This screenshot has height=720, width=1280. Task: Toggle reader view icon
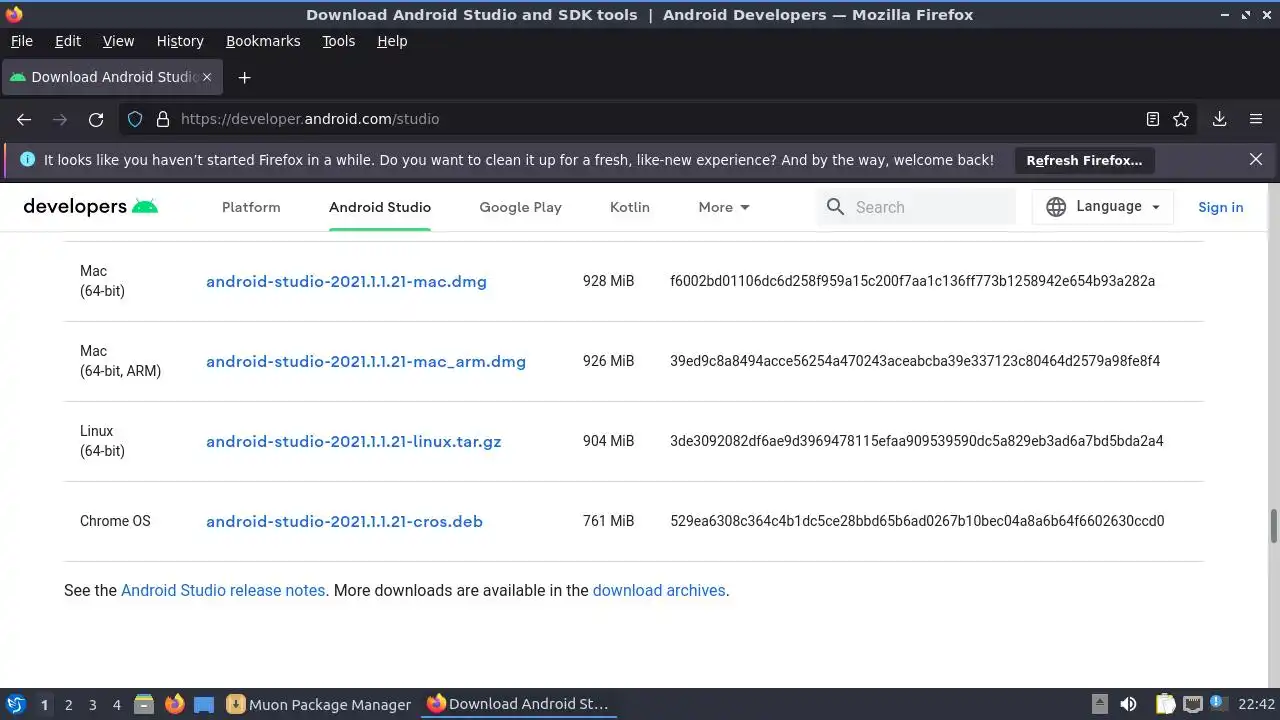point(1153,119)
